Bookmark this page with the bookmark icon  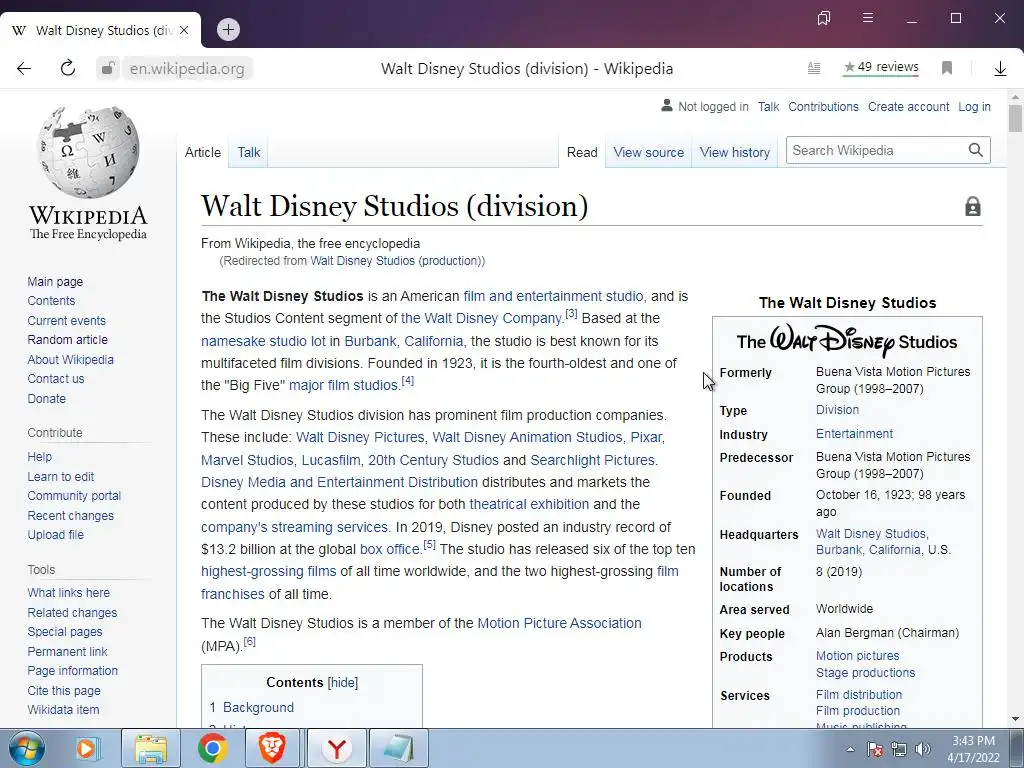coord(947,68)
